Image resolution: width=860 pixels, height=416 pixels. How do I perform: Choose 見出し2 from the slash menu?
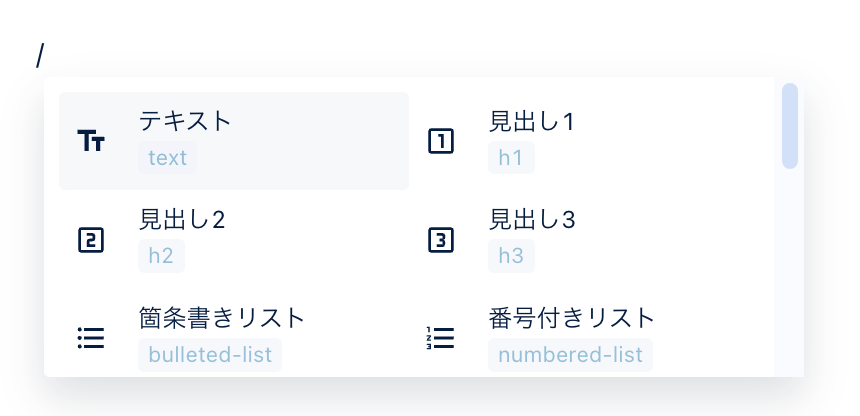pyautogui.click(x=234, y=240)
